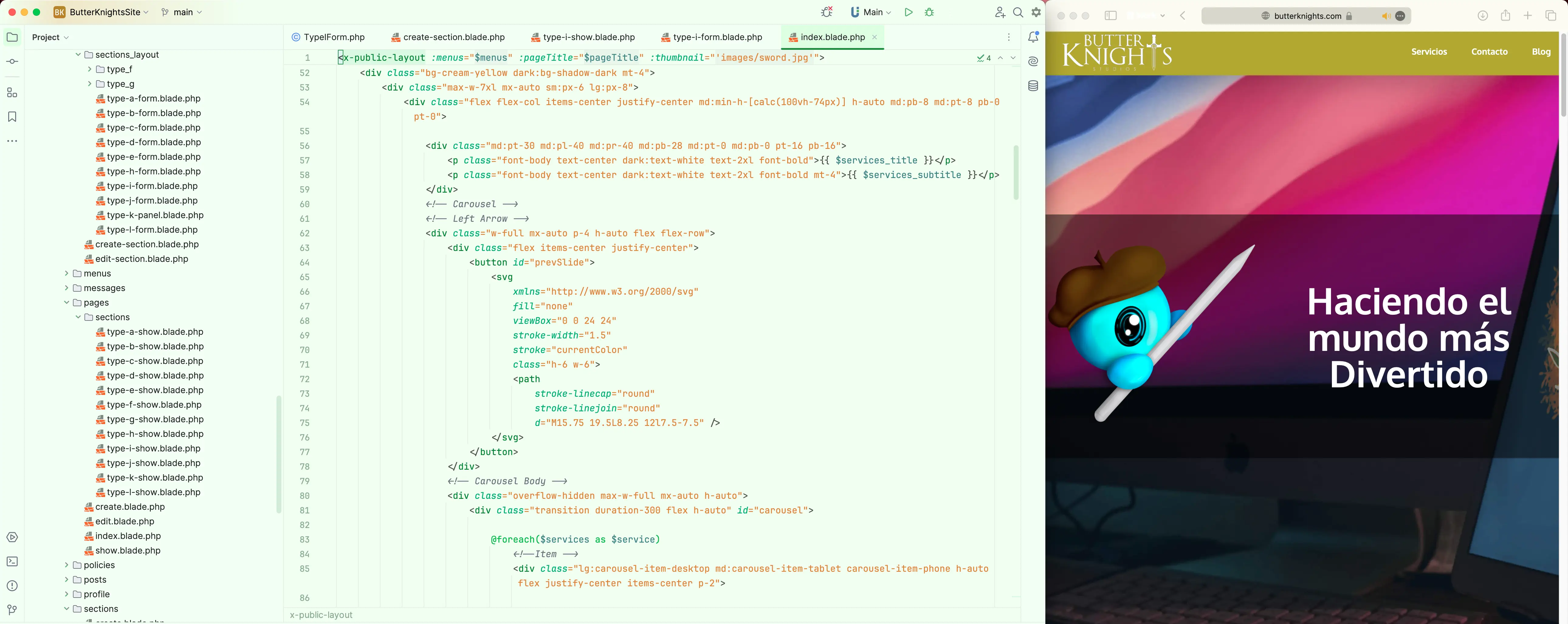
Task: Open Search Everywhere magnifier icon
Action: coord(1018,12)
